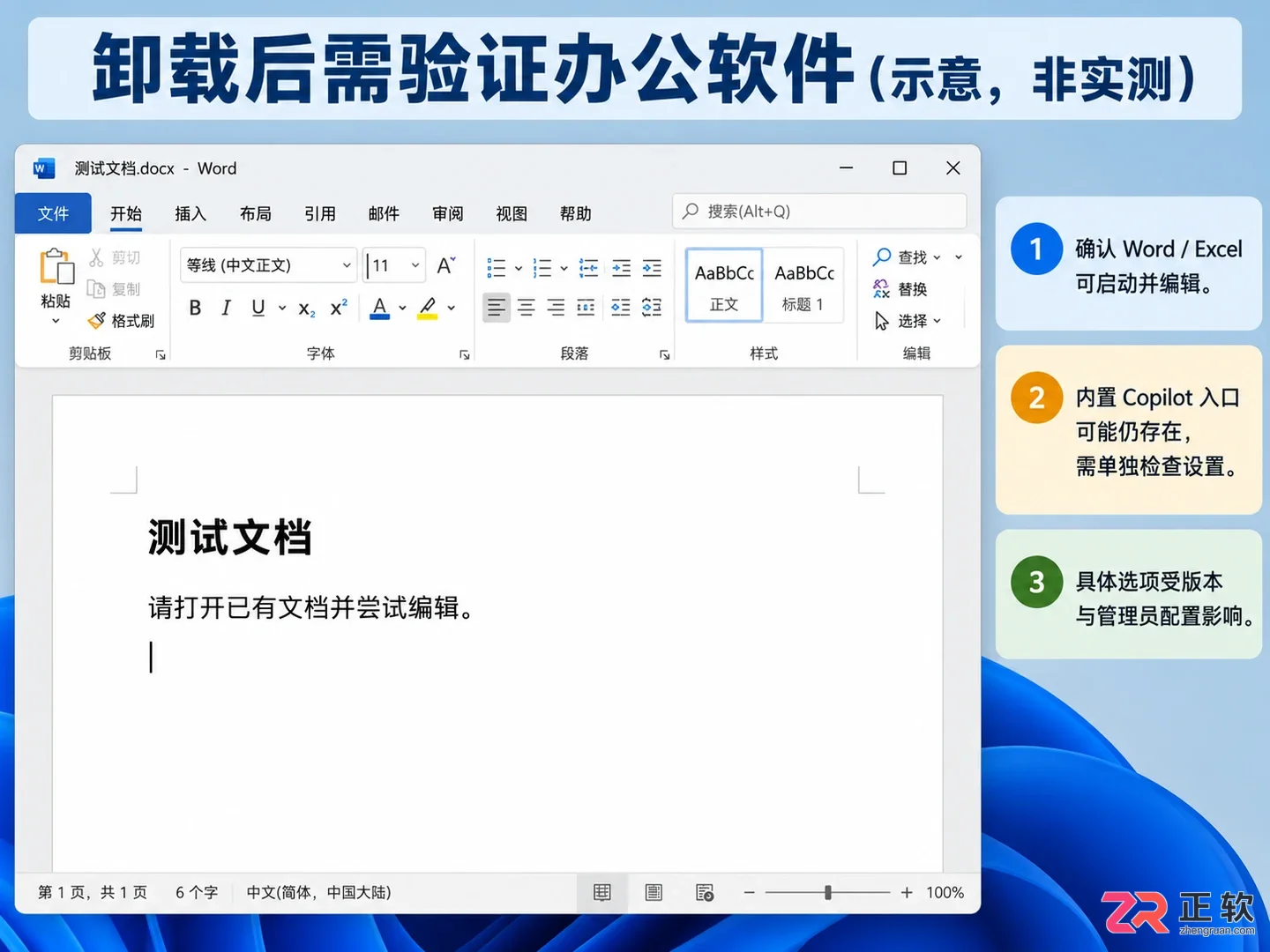
Task: Click the decrease indent icon
Action: 622,268
